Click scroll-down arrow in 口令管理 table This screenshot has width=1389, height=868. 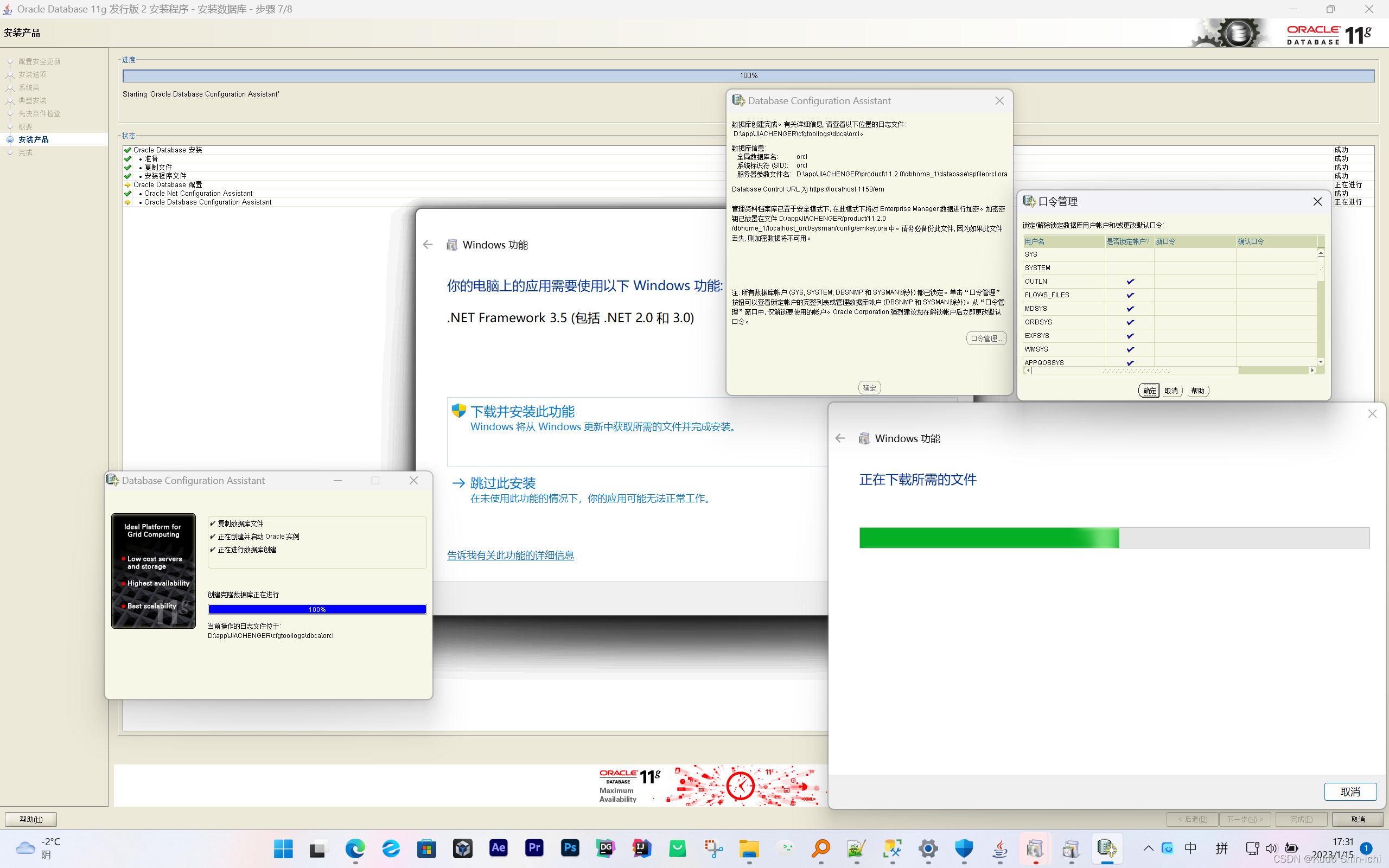coord(1321,362)
